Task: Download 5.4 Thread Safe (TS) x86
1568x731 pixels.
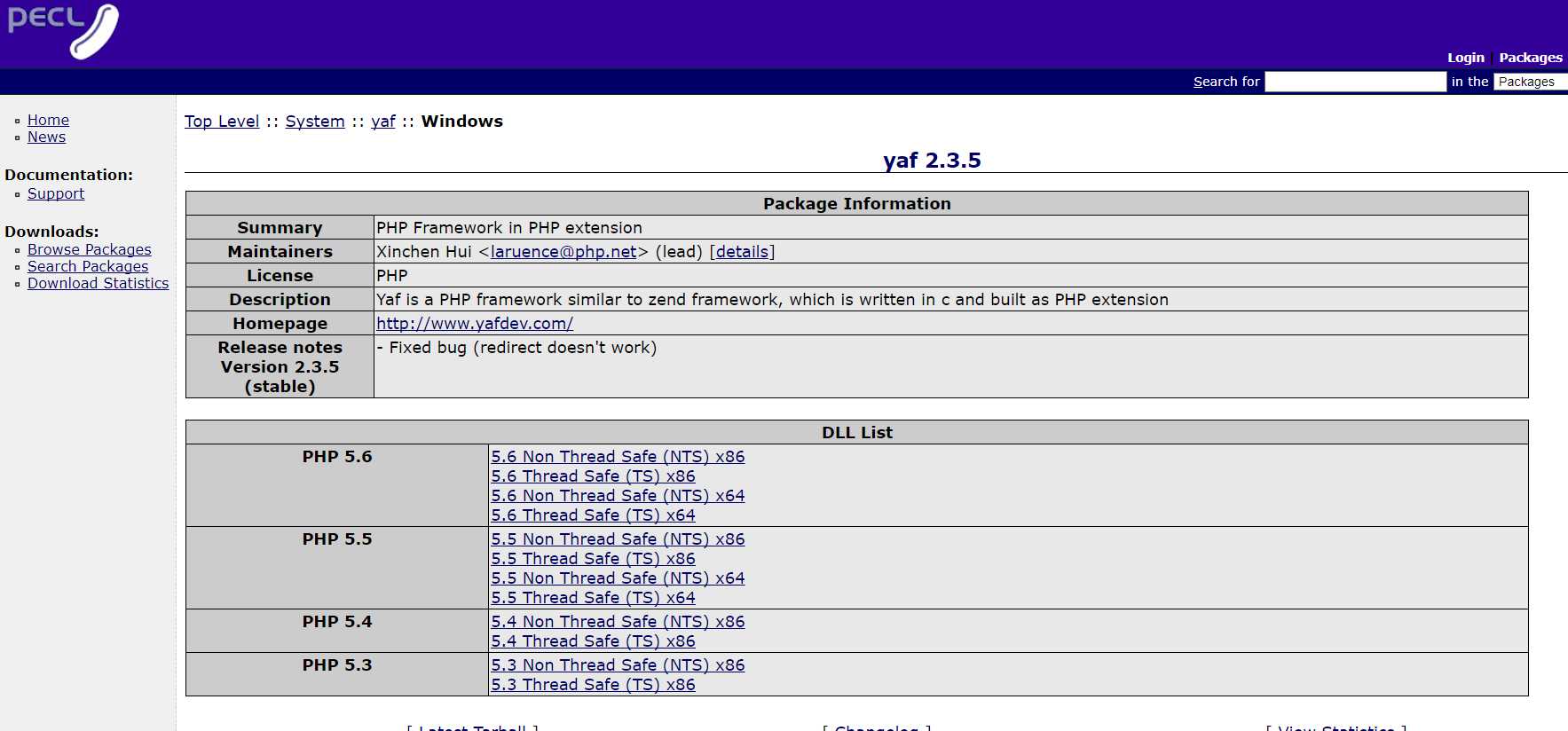Action: tap(593, 641)
